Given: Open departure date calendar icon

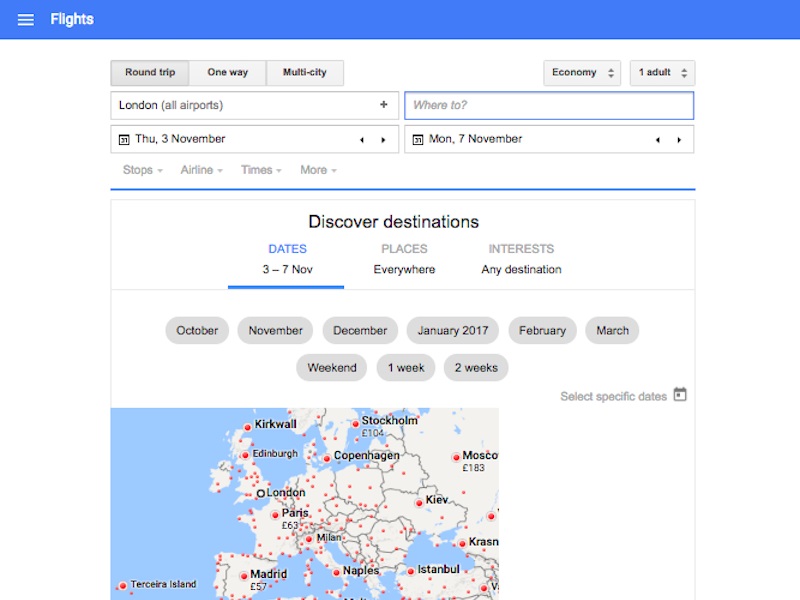Looking at the screenshot, I should pyautogui.click(x=124, y=140).
